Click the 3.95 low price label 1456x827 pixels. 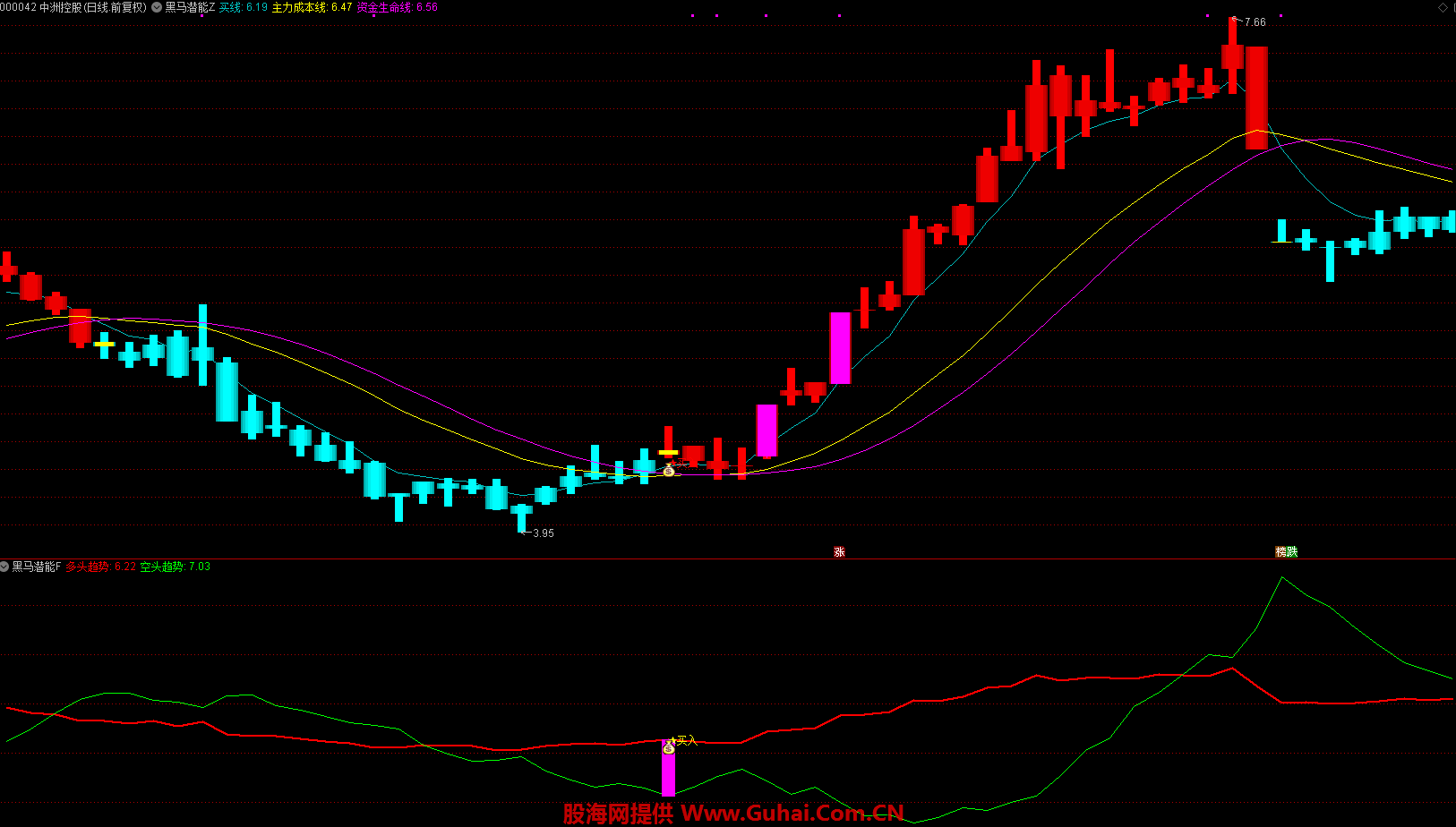coord(543,533)
